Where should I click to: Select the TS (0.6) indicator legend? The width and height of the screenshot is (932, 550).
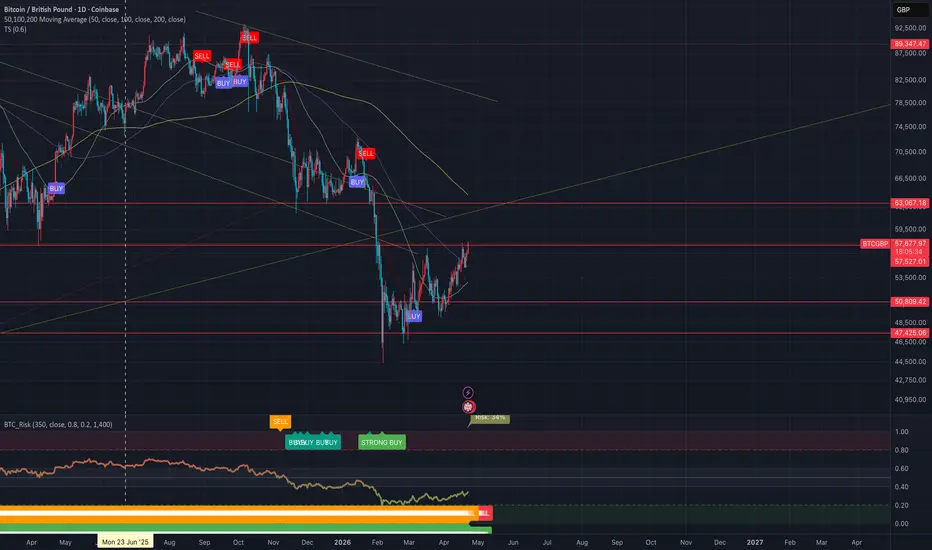pos(15,29)
